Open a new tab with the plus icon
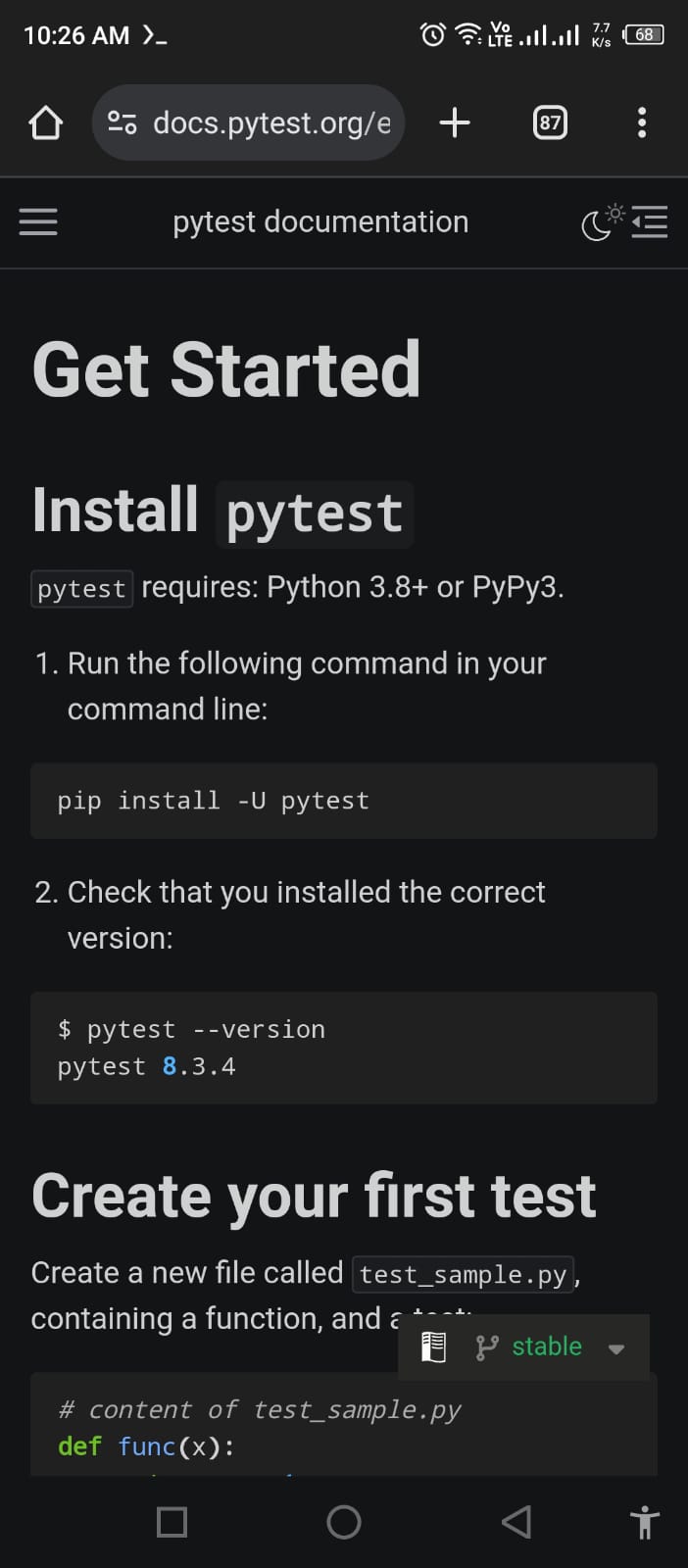 [x=454, y=122]
